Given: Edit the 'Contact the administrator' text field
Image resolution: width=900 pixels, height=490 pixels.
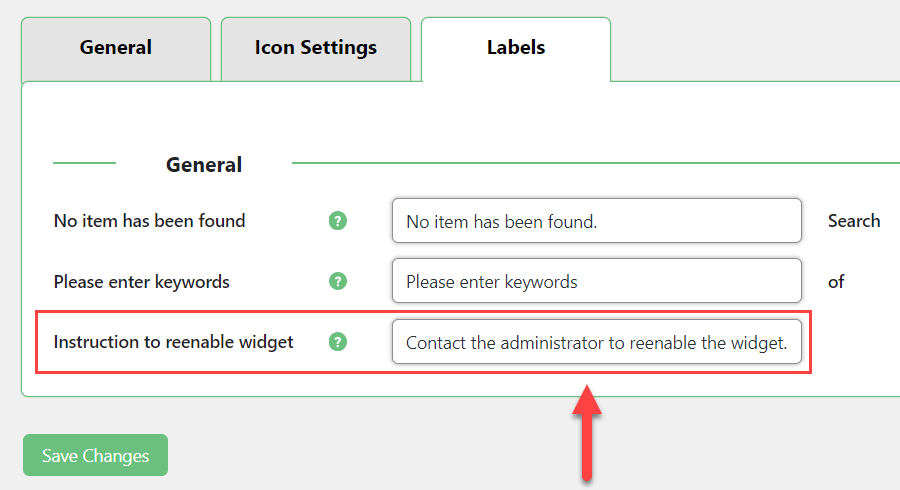Looking at the screenshot, I should 597,342.
